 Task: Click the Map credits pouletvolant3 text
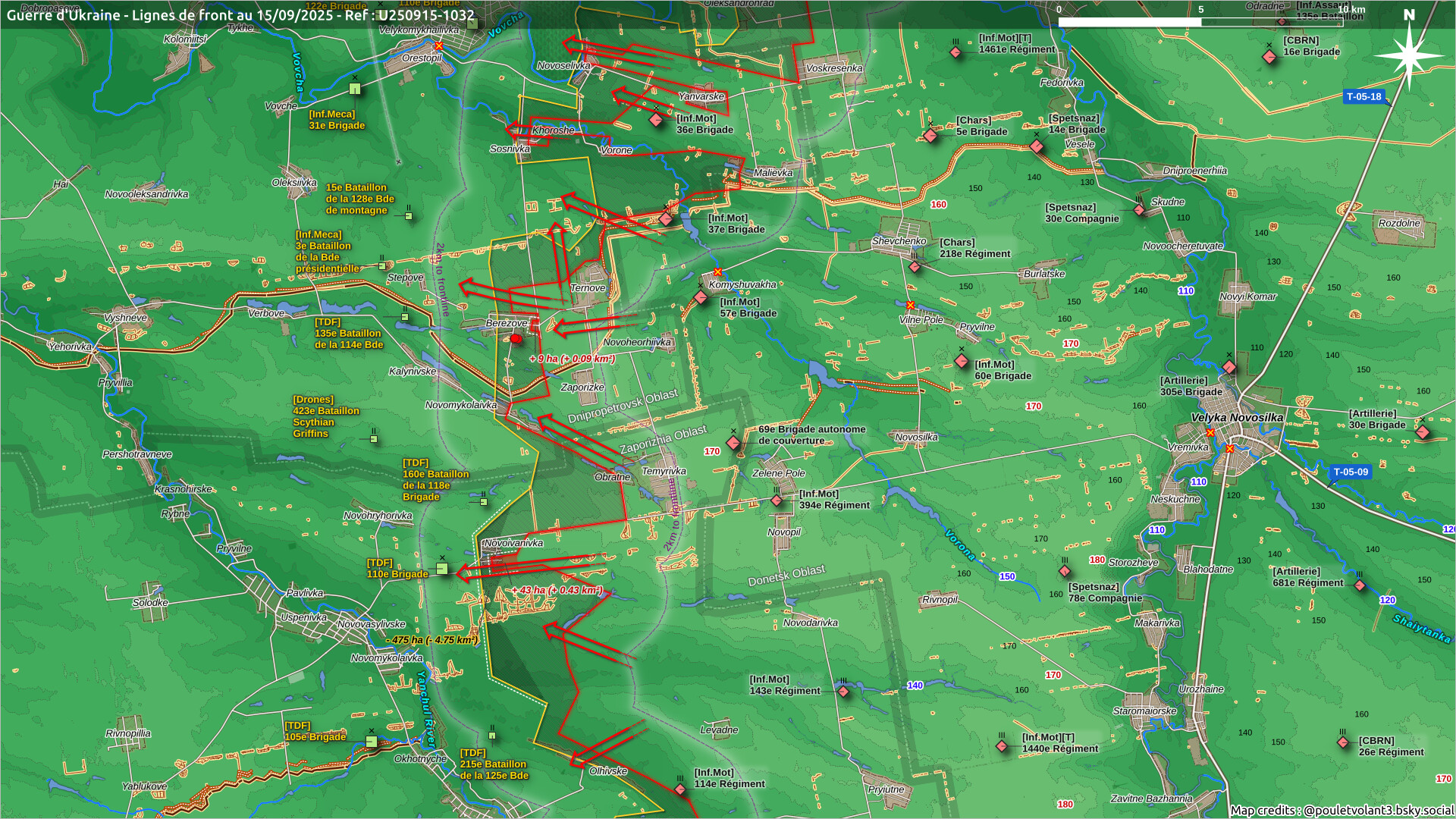(1341, 810)
